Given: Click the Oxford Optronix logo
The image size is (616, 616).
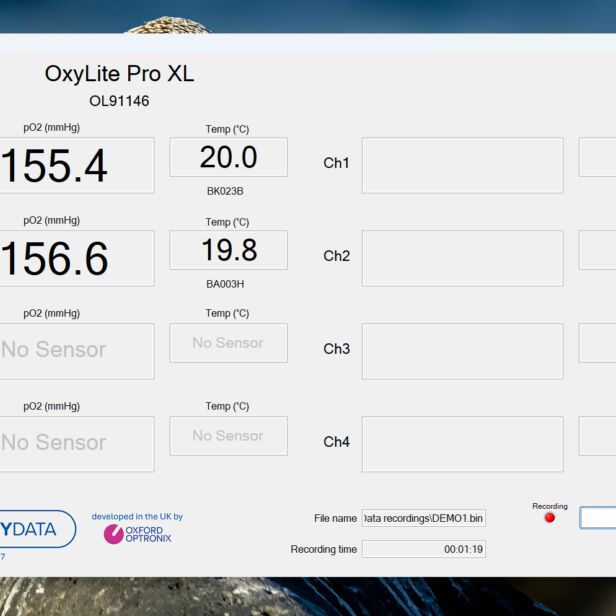Looking at the screenshot, I should (137, 534).
